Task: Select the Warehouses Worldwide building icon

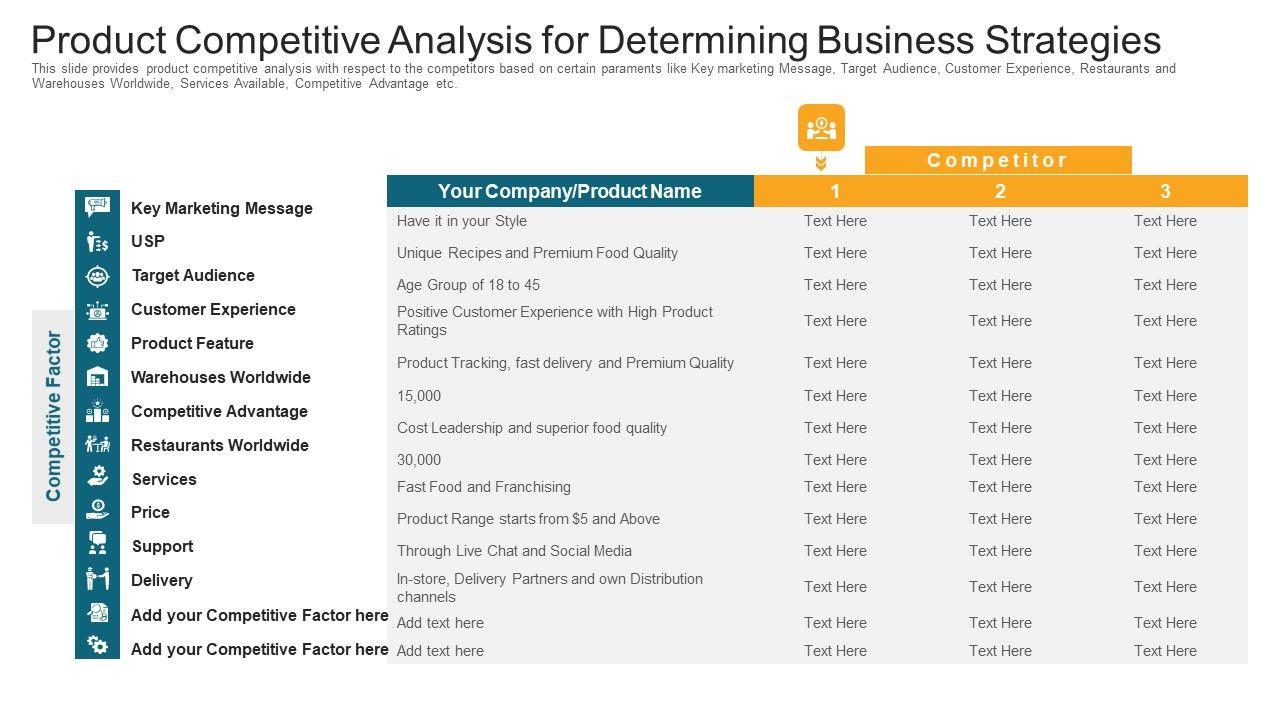Action: pos(97,377)
